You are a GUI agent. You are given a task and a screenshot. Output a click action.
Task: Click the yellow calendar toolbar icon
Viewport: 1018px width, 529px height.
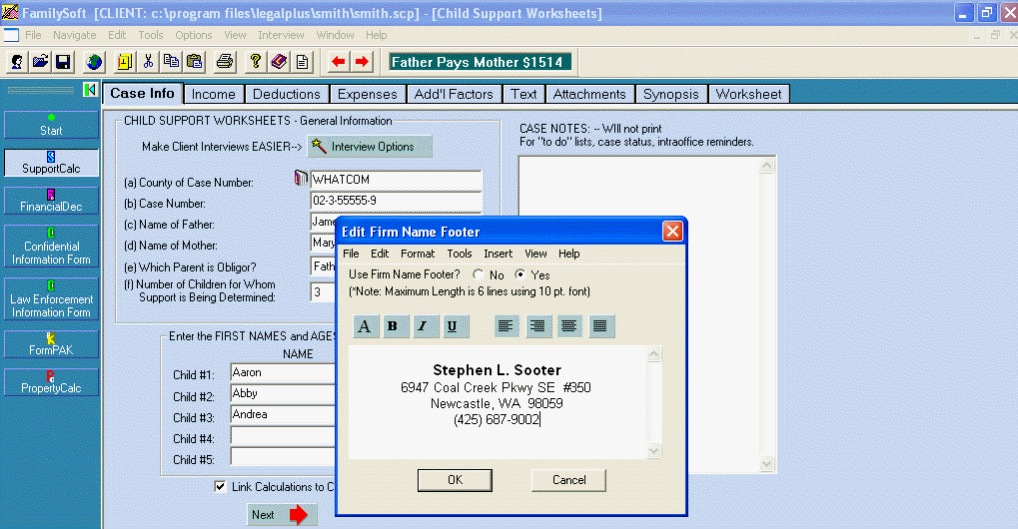click(125, 62)
